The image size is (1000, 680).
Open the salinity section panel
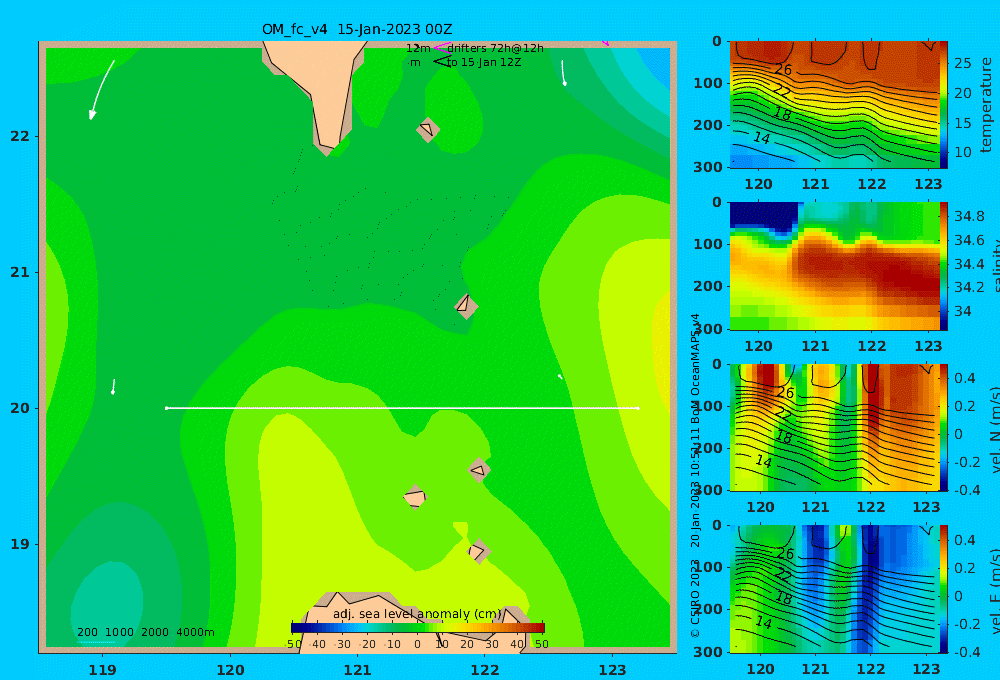(x=834, y=266)
